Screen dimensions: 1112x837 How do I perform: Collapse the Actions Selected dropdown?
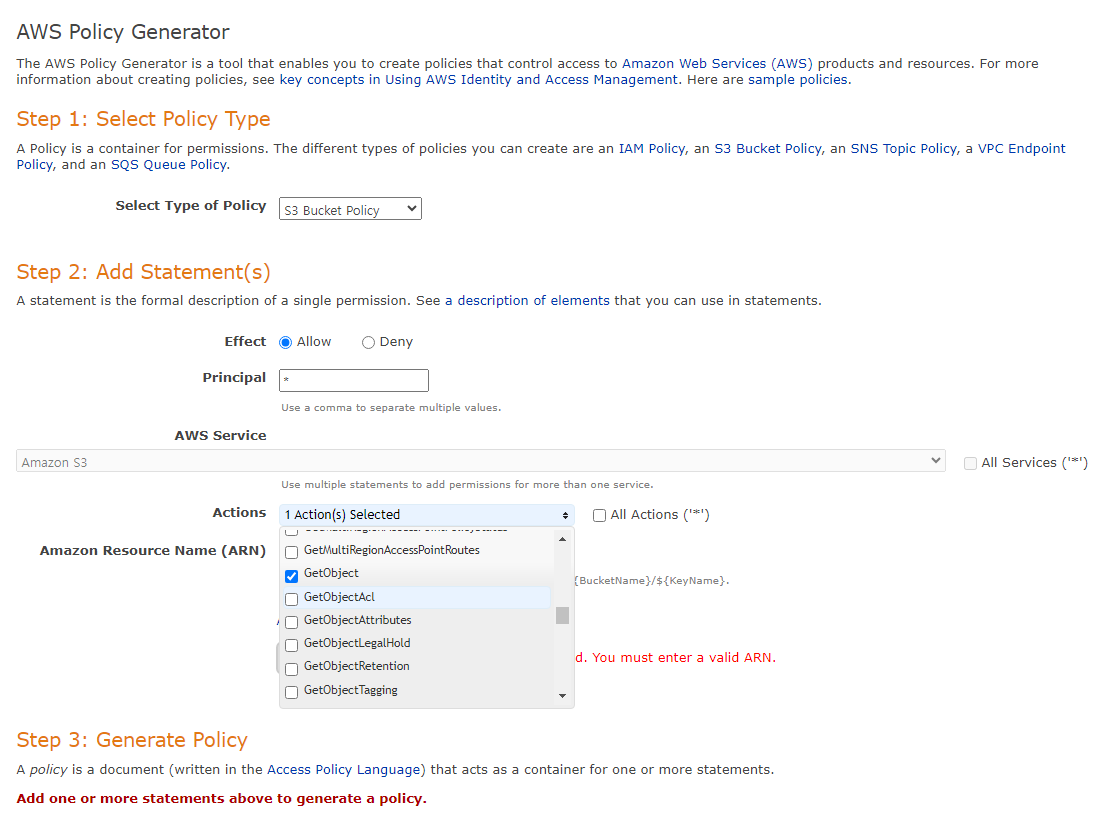pyautogui.click(x=427, y=515)
